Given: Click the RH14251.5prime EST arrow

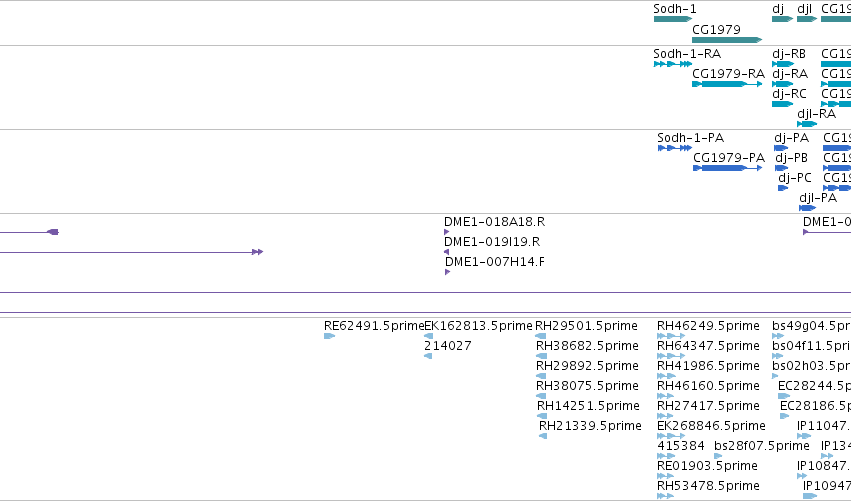Looking at the screenshot, I should [542, 416].
